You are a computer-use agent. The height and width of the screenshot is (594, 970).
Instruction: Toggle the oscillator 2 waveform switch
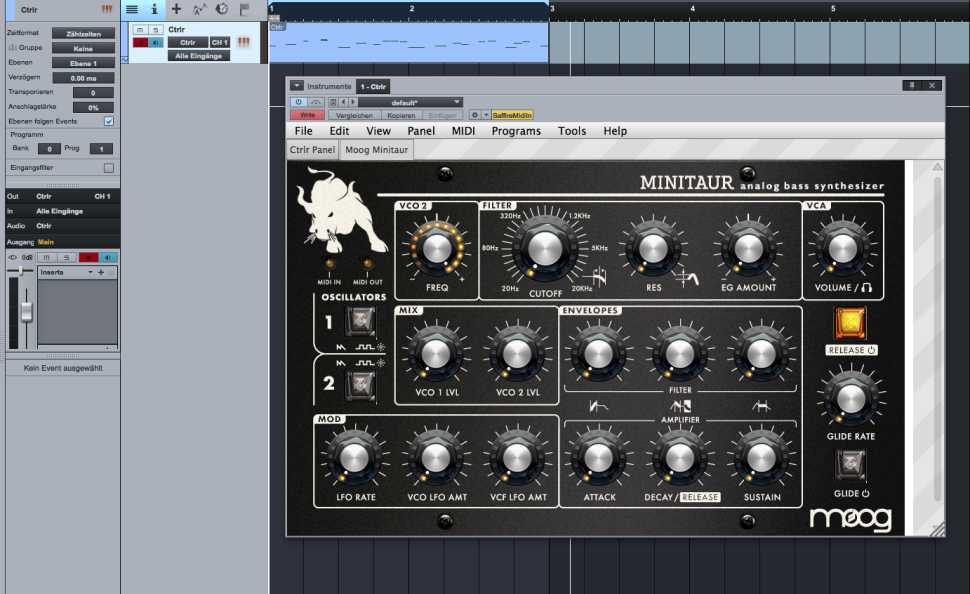(x=360, y=384)
